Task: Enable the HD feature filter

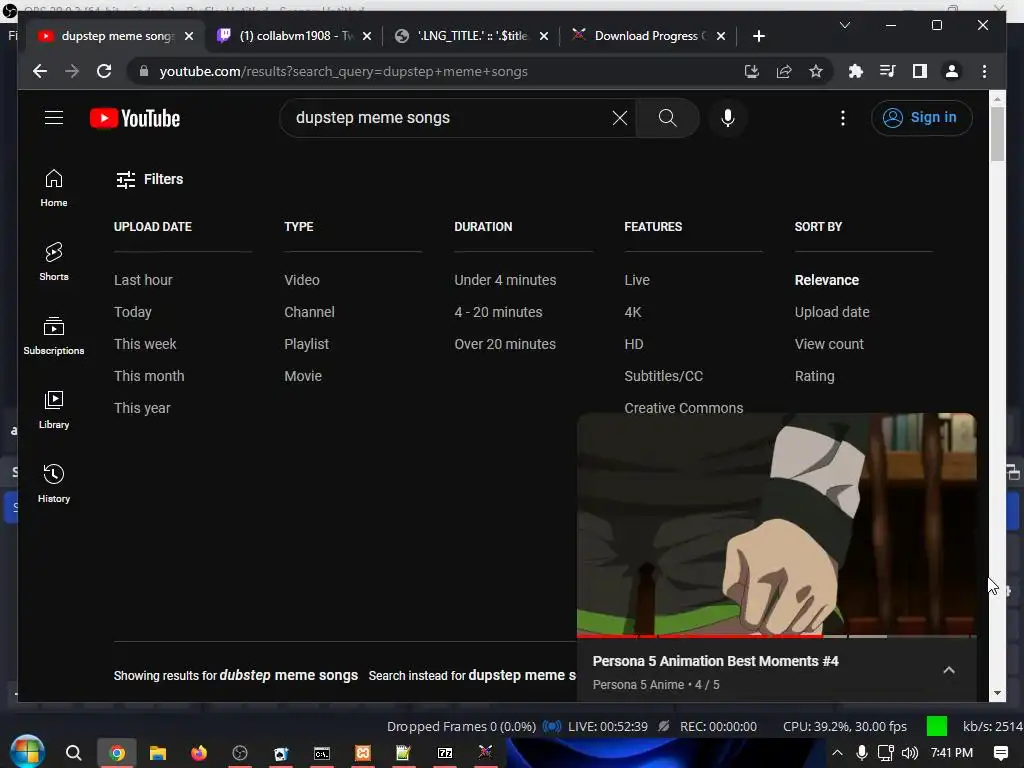Action: pyautogui.click(x=633, y=344)
